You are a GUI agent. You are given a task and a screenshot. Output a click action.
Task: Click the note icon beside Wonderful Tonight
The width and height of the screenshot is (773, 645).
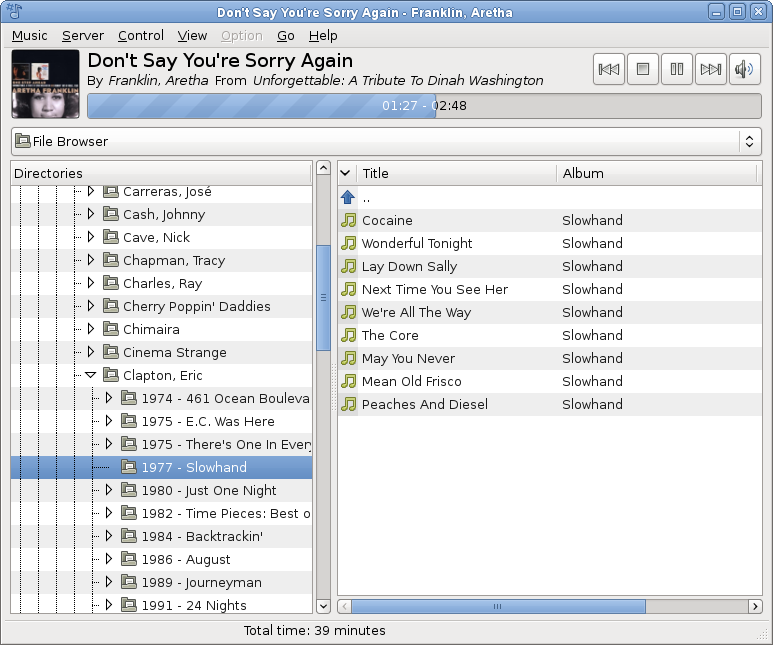click(348, 243)
